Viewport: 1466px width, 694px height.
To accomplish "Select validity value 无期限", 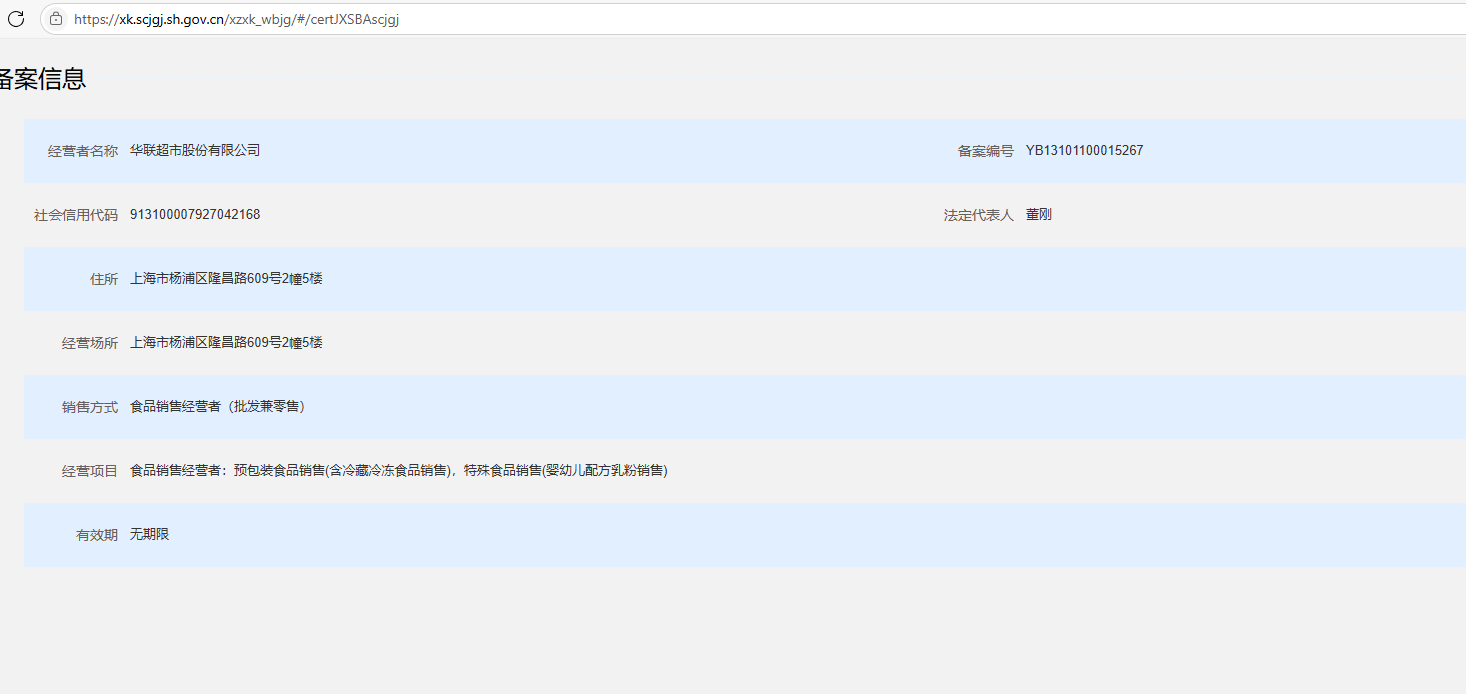I will pyautogui.click(x=150, y=534).
